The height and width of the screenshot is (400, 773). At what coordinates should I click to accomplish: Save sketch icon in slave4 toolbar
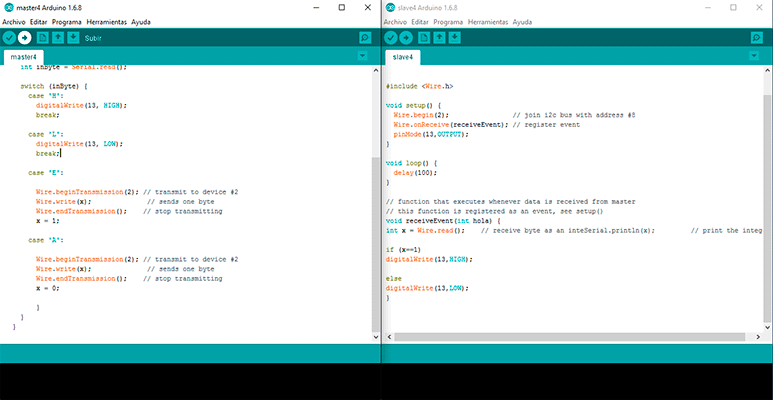tap(455, 37)
